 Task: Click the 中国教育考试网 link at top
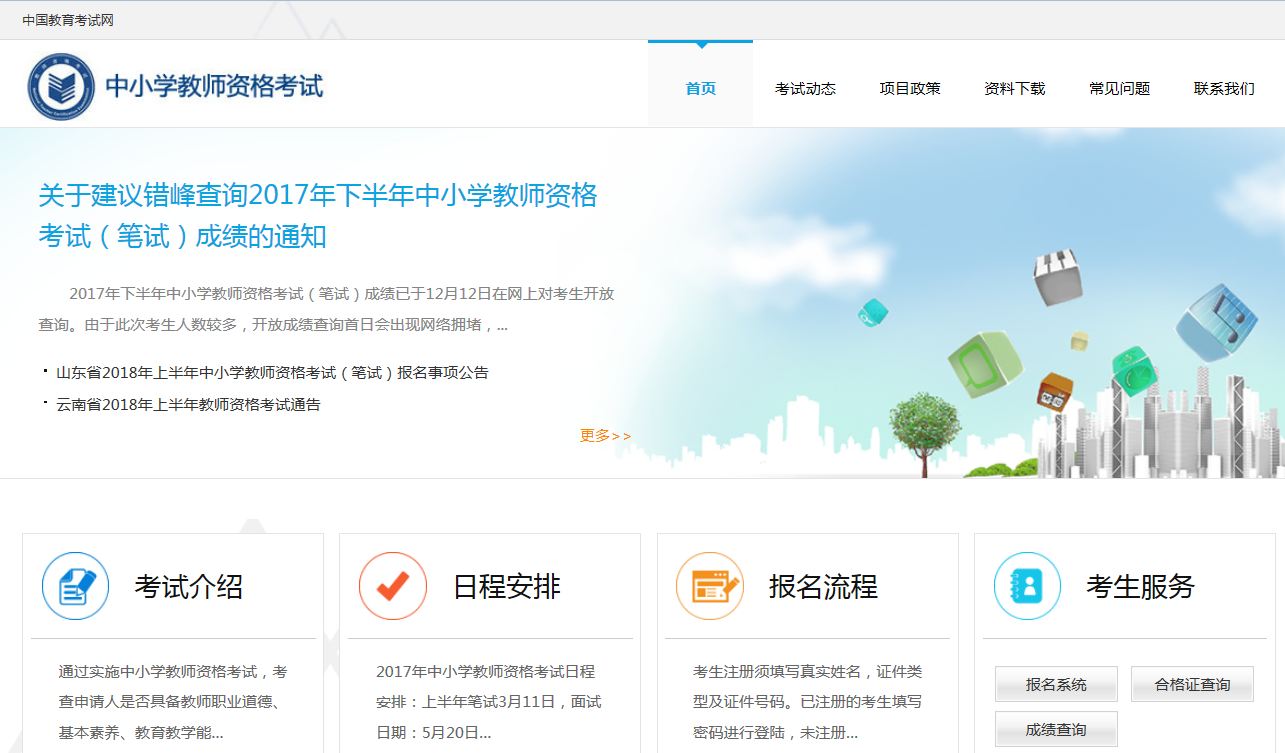pos(68,20)
